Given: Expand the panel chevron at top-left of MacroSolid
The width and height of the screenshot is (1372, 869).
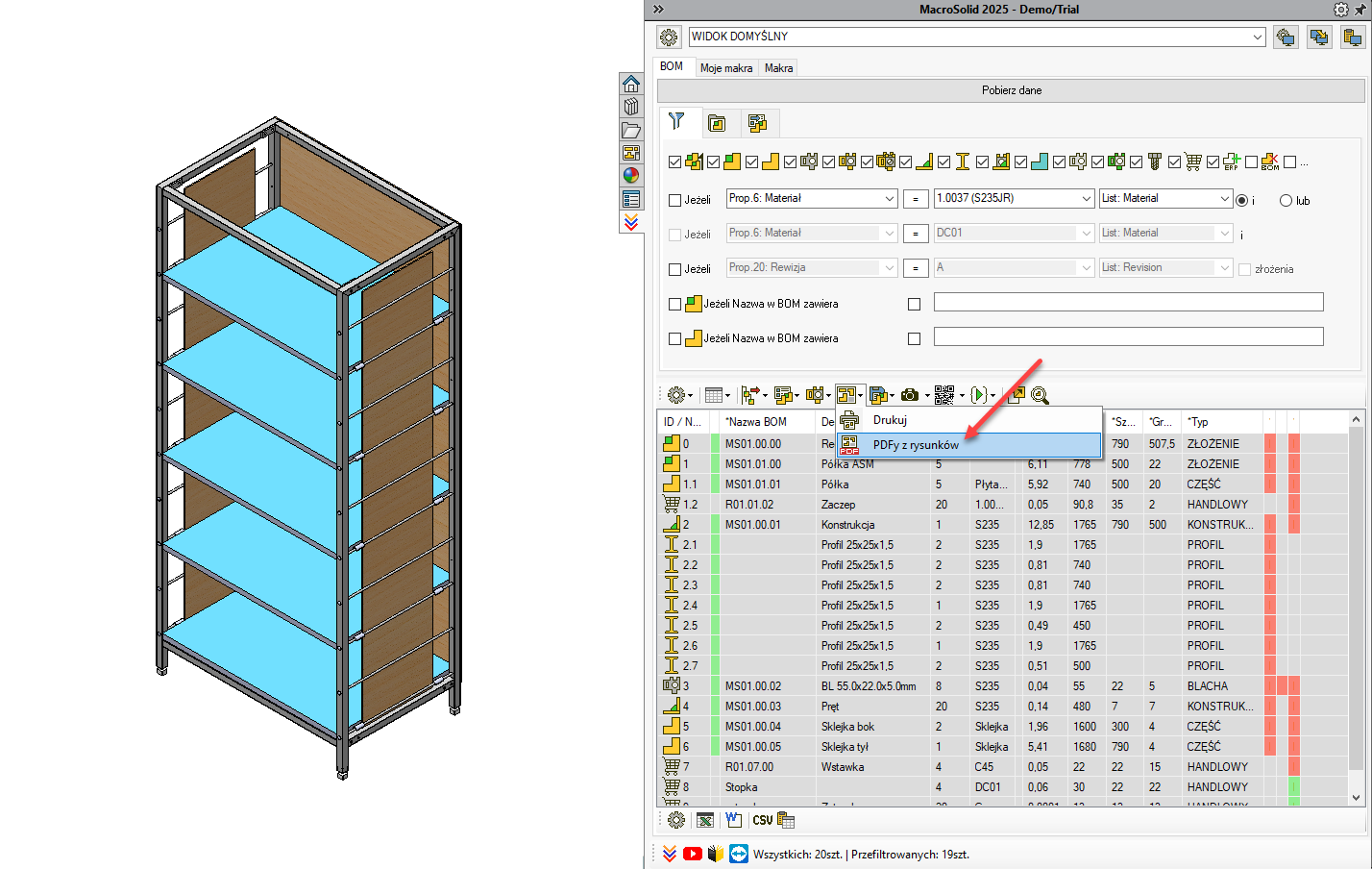Looking at the screenshot, I should 658,9.
